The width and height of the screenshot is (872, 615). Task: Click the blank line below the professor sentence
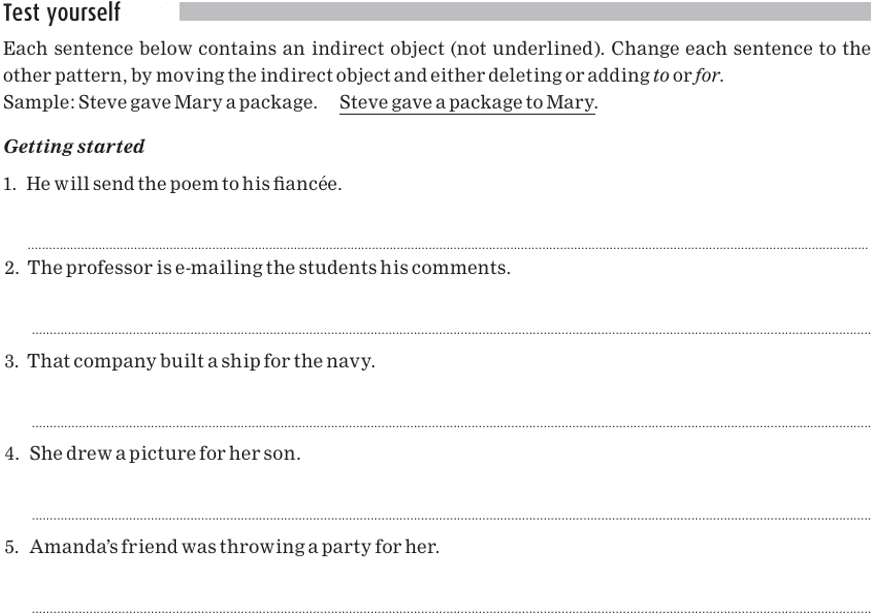point(450,332)
